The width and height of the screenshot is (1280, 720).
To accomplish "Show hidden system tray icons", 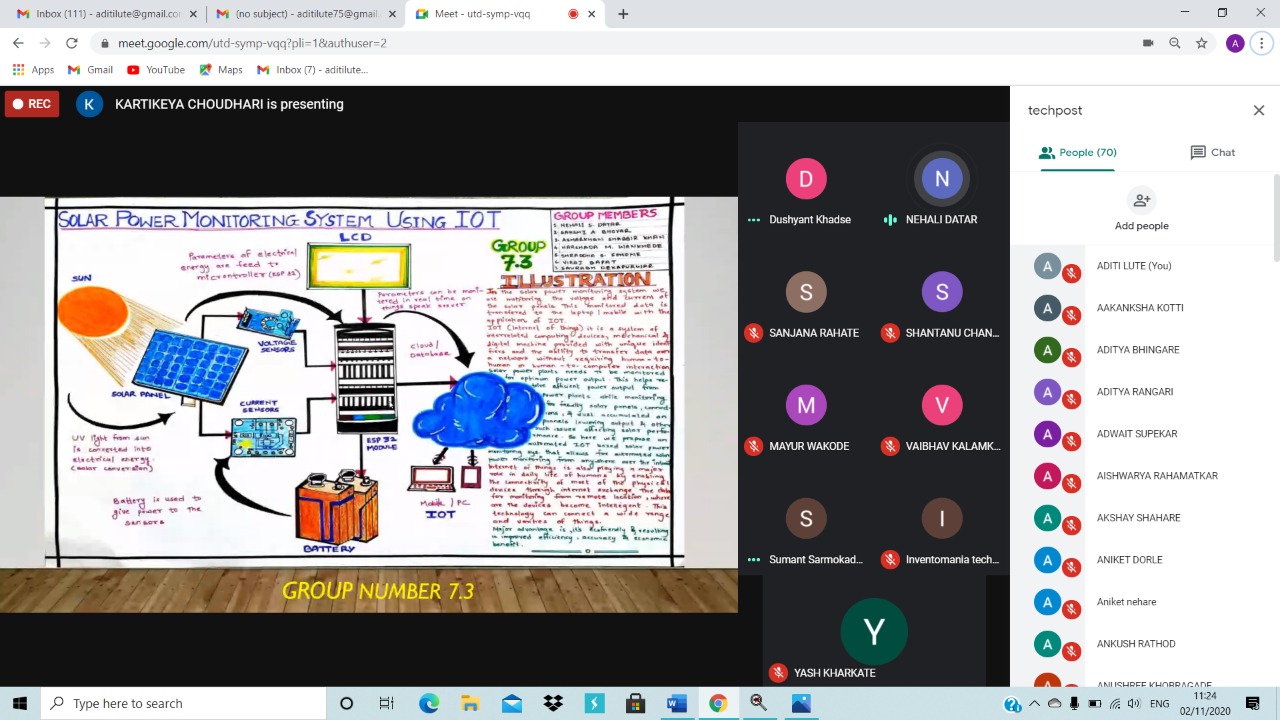I will click(x=1034, y=703).
